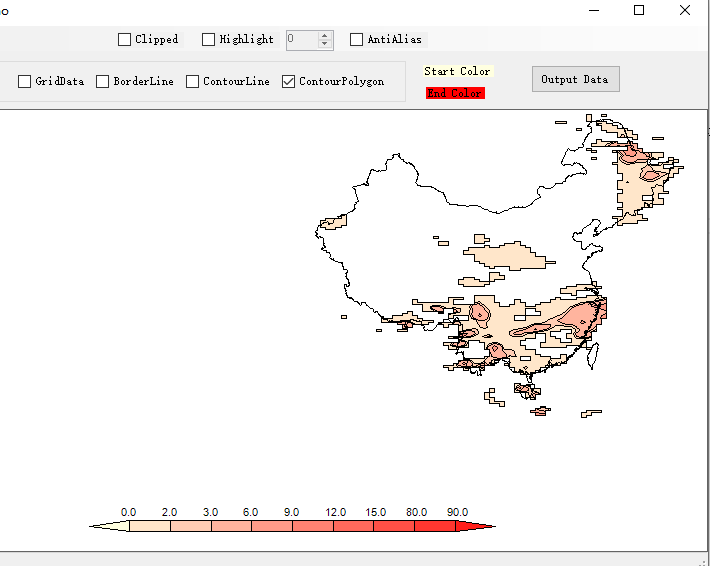Minimize the application window
The image size is (710, 566).
(595, 10)
